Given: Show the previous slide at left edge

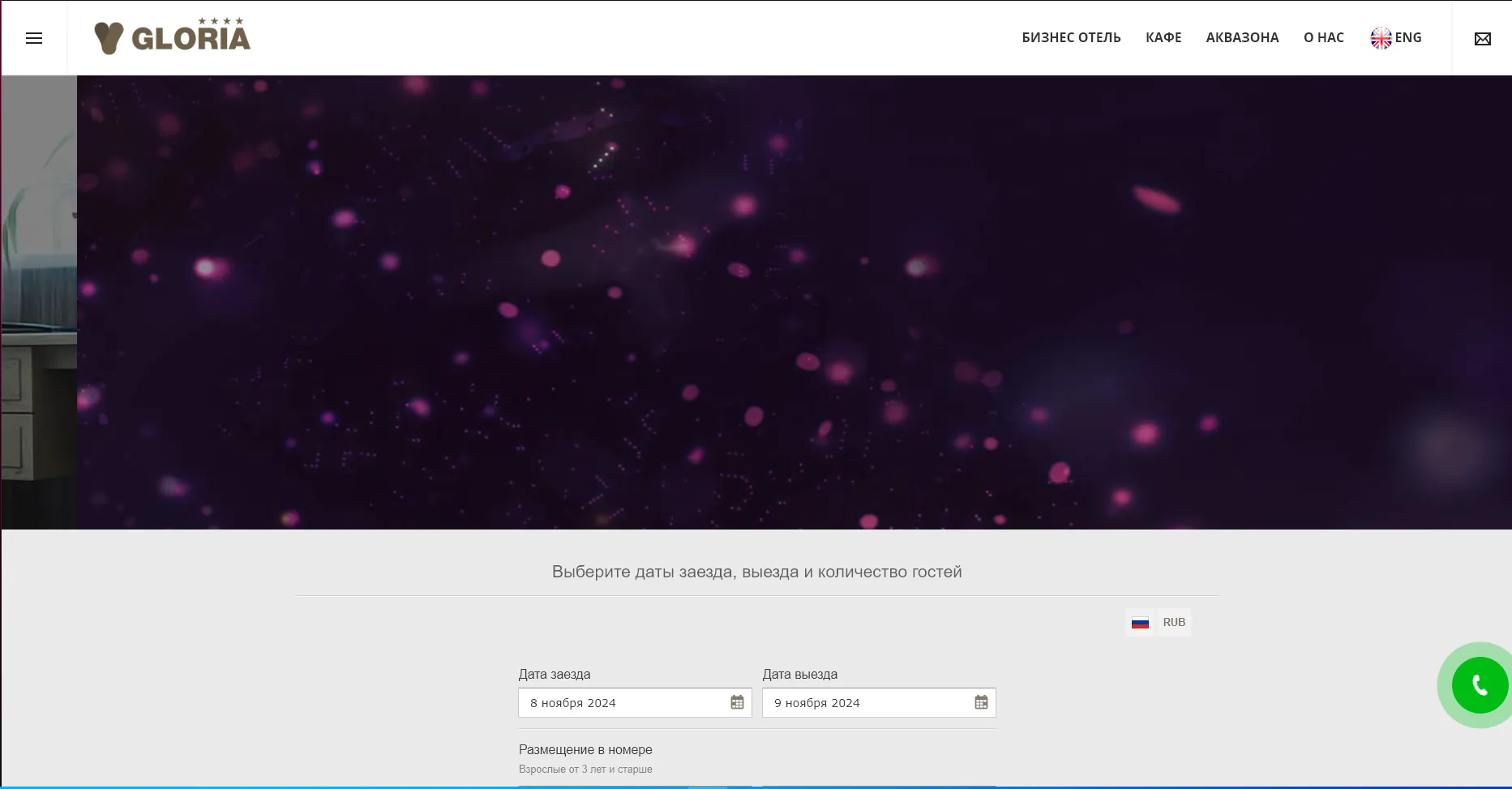Looking at the screenshot, I should point(38,302).
